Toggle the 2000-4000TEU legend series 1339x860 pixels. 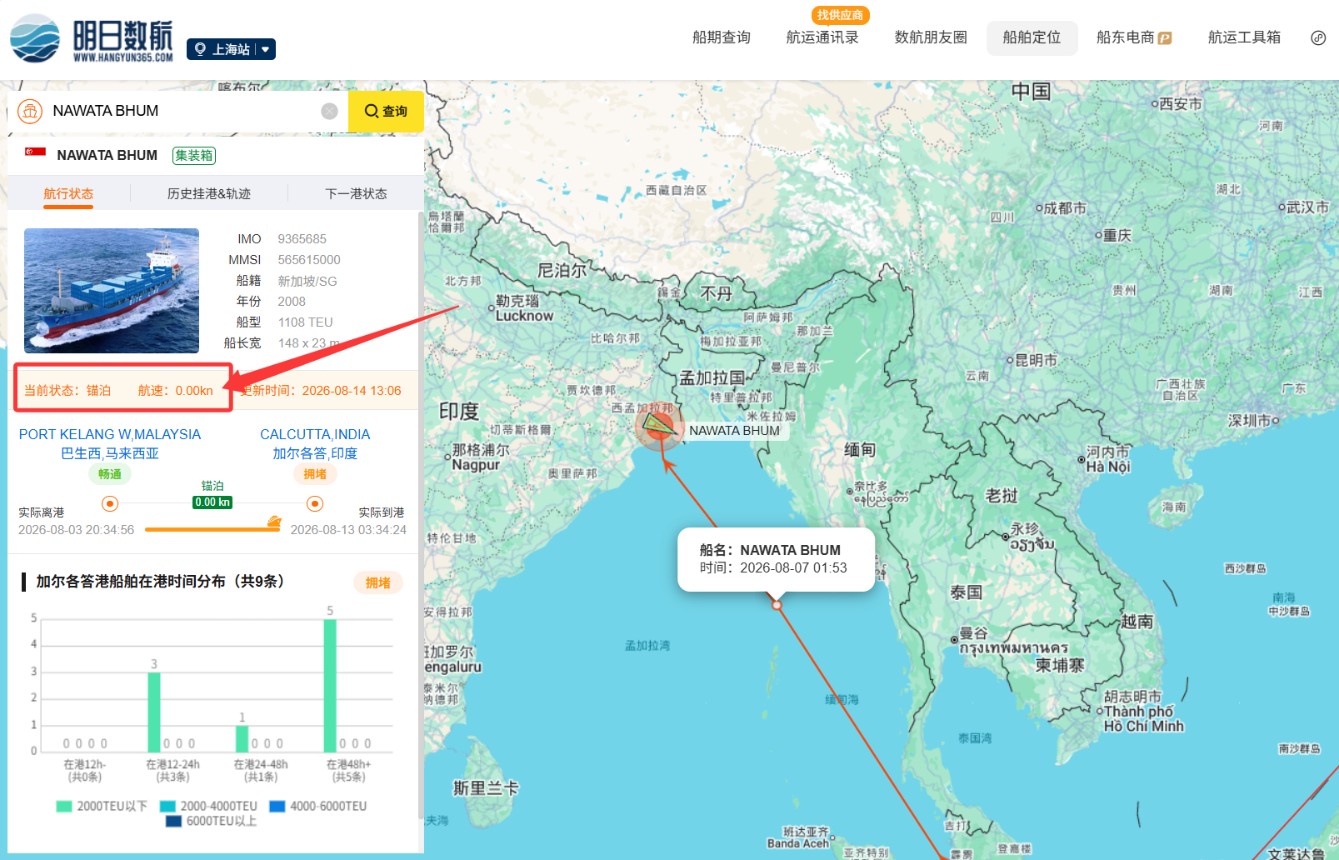pos(208,806)
